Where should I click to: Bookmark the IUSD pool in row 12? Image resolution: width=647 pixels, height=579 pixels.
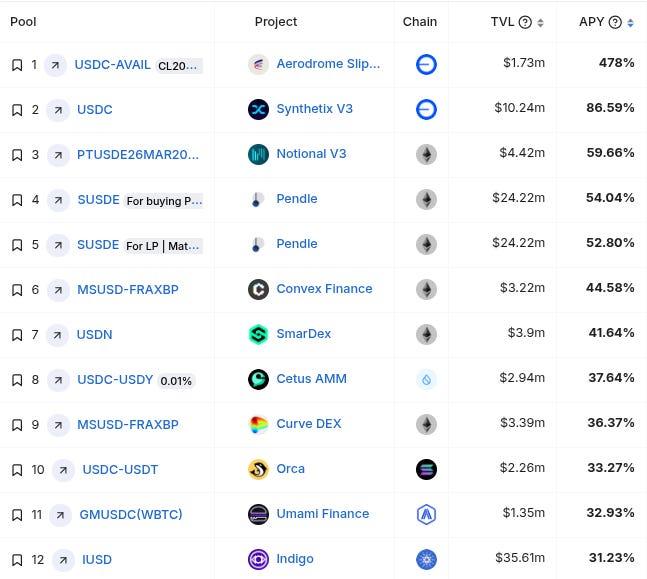pyautogui.click(x=17, y=560)
